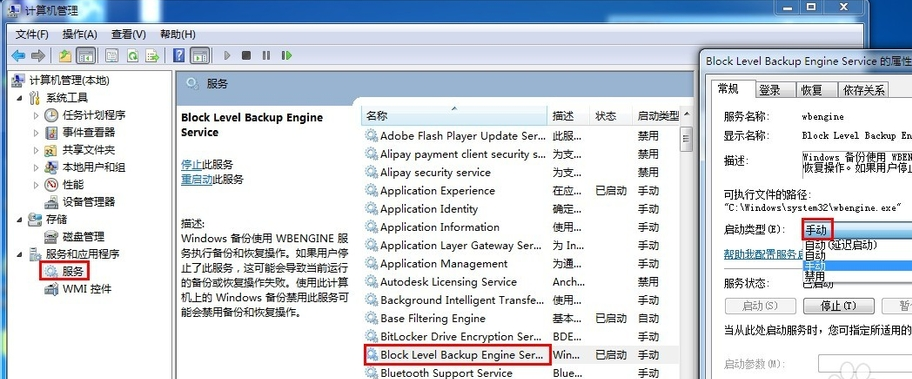The height and width of the screenshot is (379, 912).
Task: Click the Stop Service square icon
Action: click(247, 56)
